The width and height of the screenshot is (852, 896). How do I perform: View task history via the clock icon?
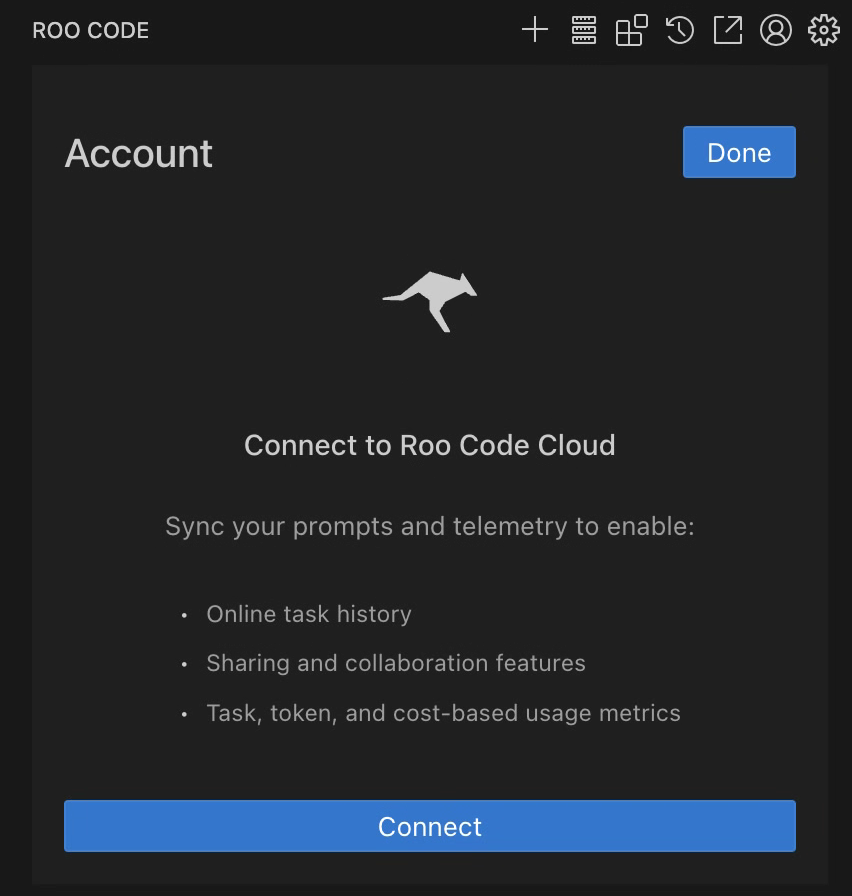[x=679, y=30]
